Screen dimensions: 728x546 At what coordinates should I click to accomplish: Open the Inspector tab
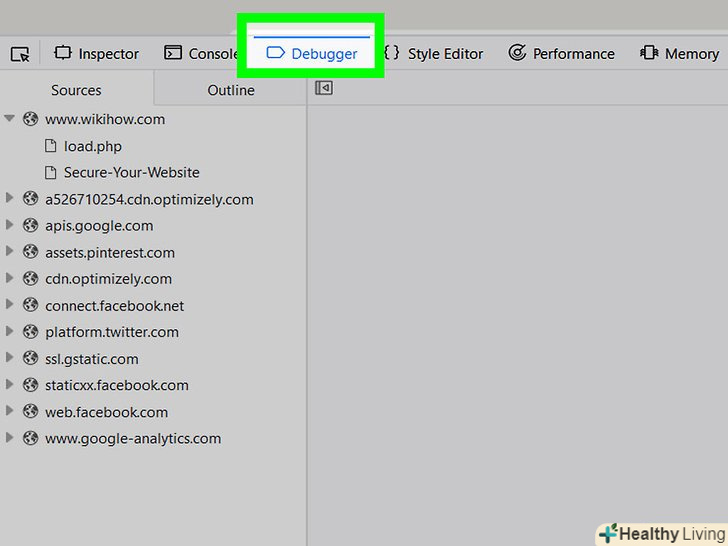(97, 53)
